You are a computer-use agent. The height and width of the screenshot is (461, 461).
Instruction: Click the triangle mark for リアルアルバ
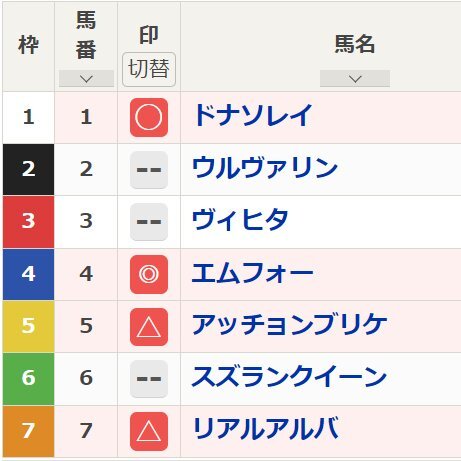(149, 431)
